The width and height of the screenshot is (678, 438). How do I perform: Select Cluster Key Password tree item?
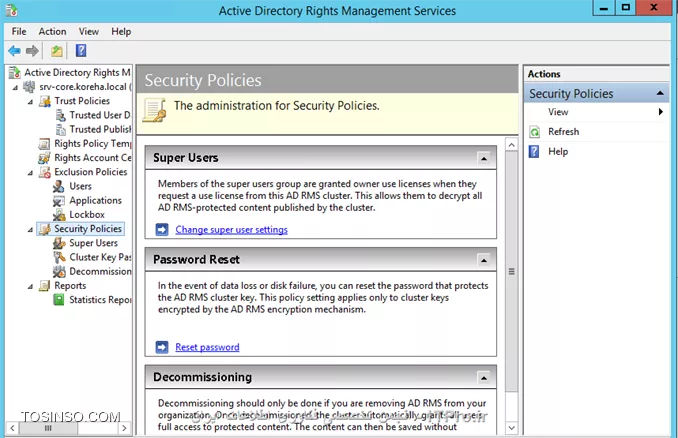100,257
